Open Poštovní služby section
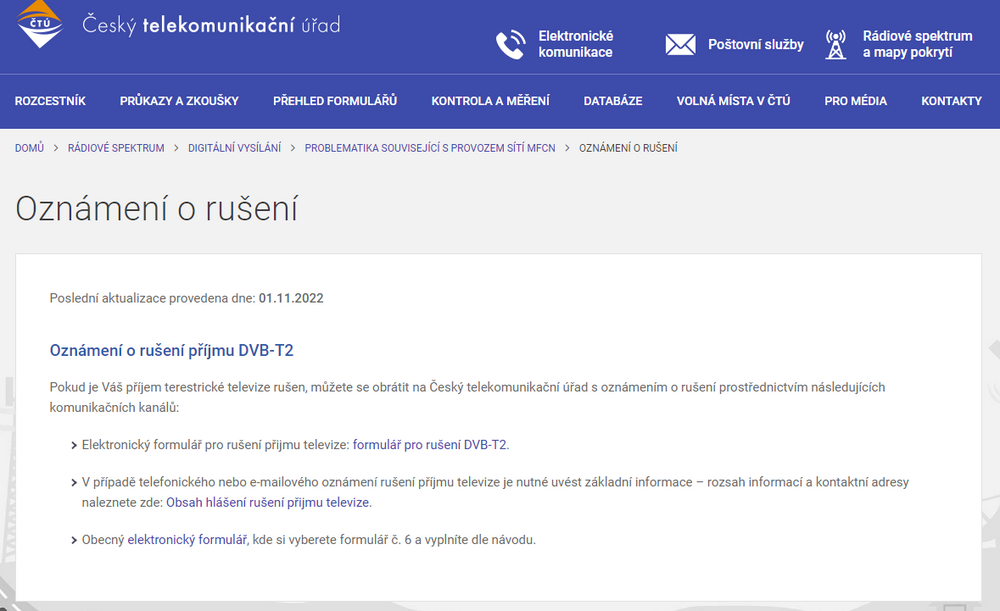 click(x=755, y=44)
